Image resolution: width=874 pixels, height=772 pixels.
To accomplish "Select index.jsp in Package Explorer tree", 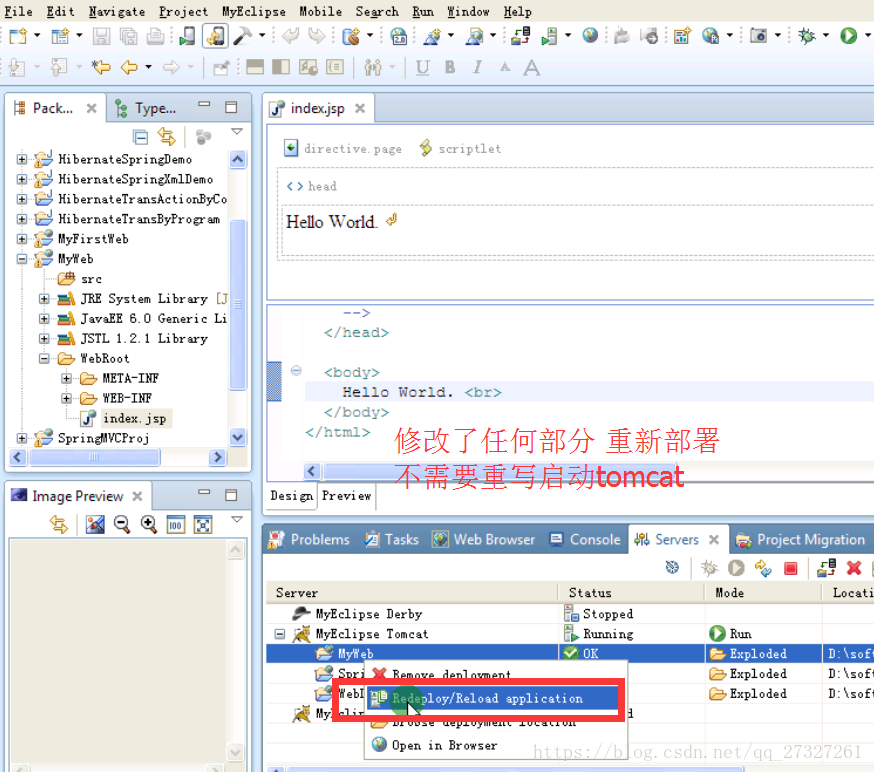I will click(134, 419).
